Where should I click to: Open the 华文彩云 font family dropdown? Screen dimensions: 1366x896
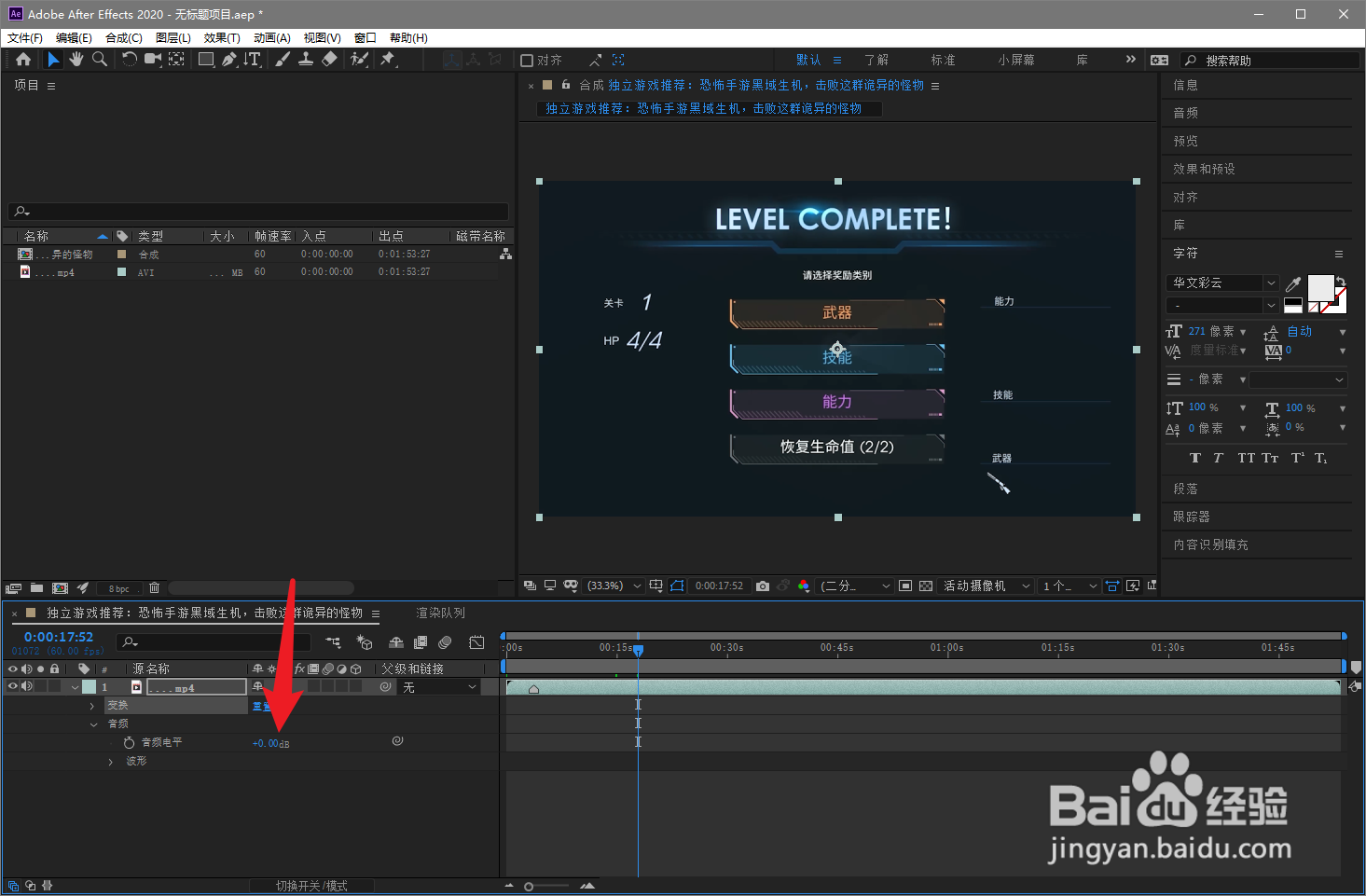coord(1222,283)
